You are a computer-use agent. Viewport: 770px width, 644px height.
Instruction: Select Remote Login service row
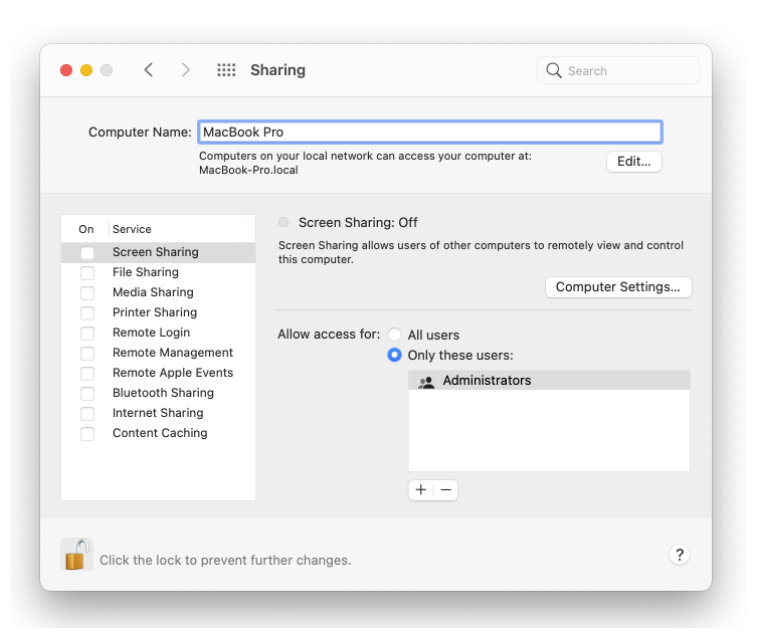[158, 333]
